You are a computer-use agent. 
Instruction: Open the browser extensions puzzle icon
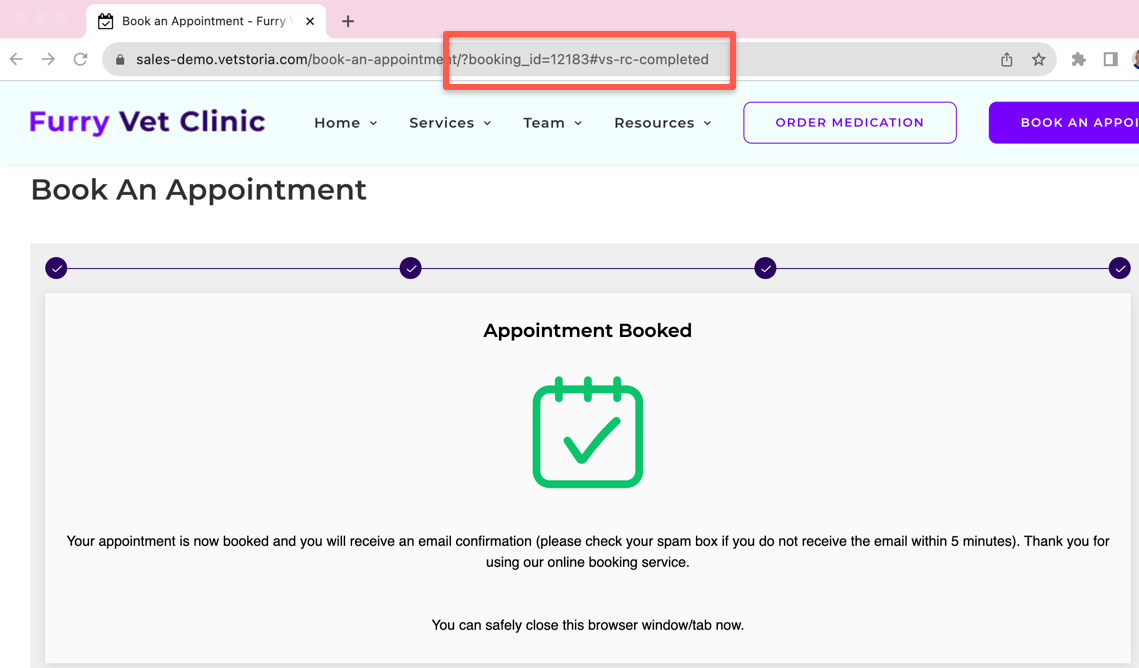pos(1078,59)
